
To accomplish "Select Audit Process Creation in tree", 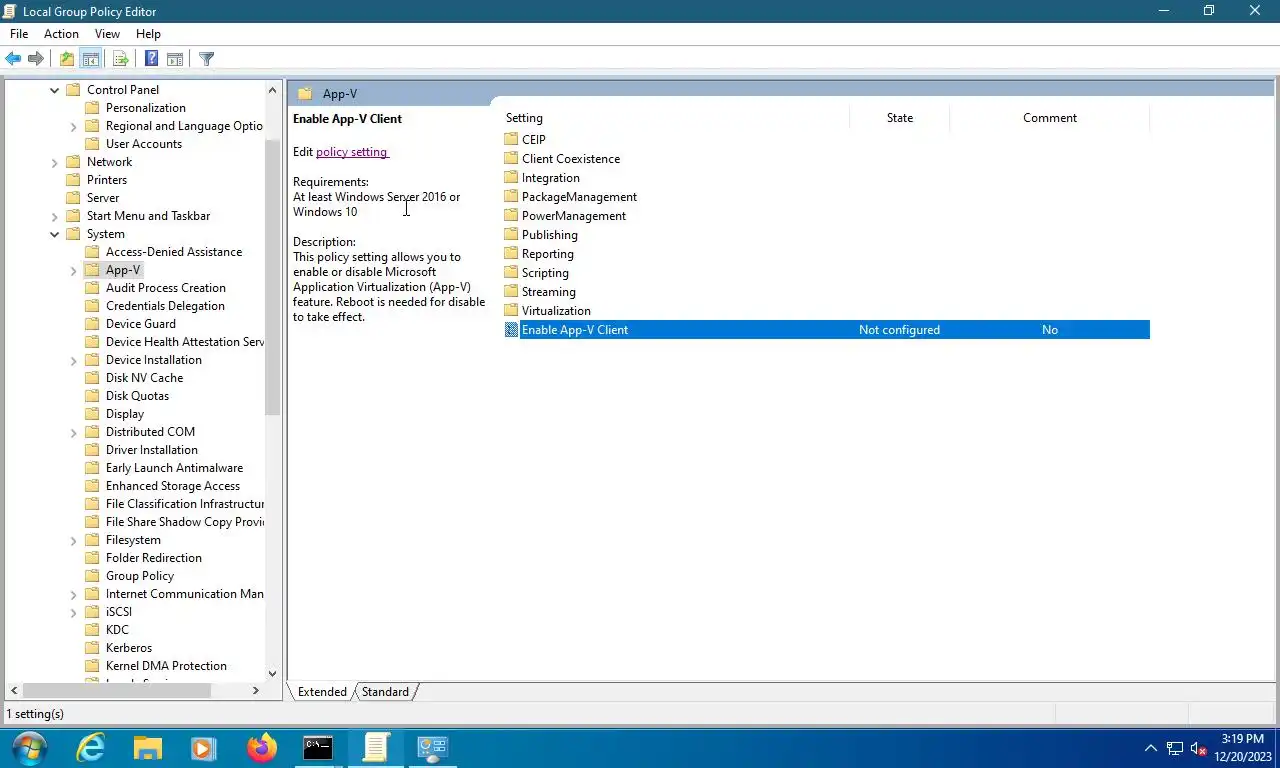I will (x=166, y=288).
